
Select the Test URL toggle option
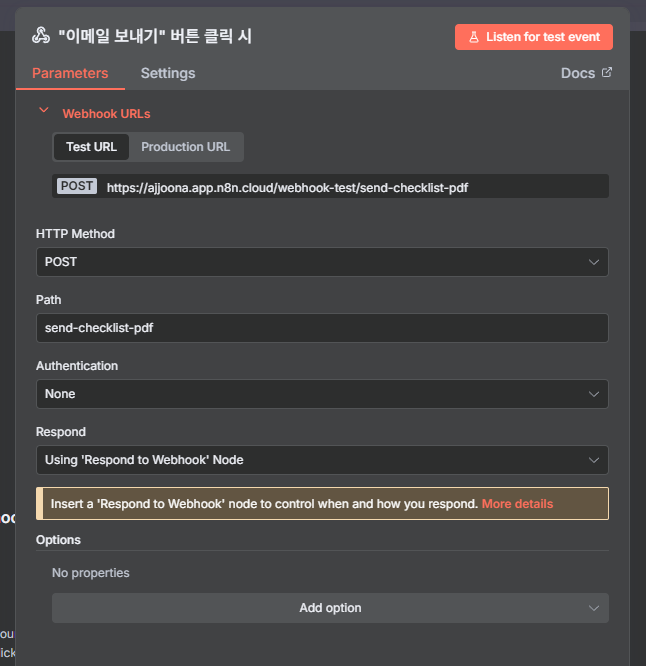[x=91, y=147]
